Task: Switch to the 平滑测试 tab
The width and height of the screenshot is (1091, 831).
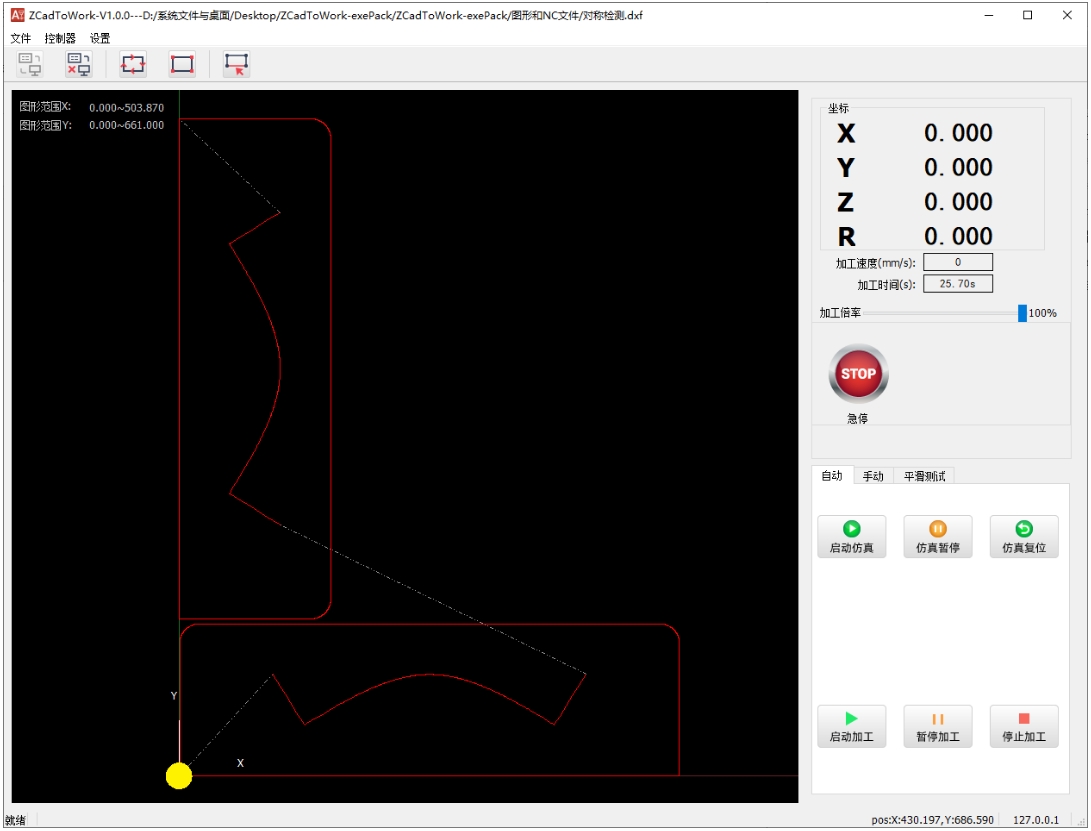Action: (x=924, y=476)
